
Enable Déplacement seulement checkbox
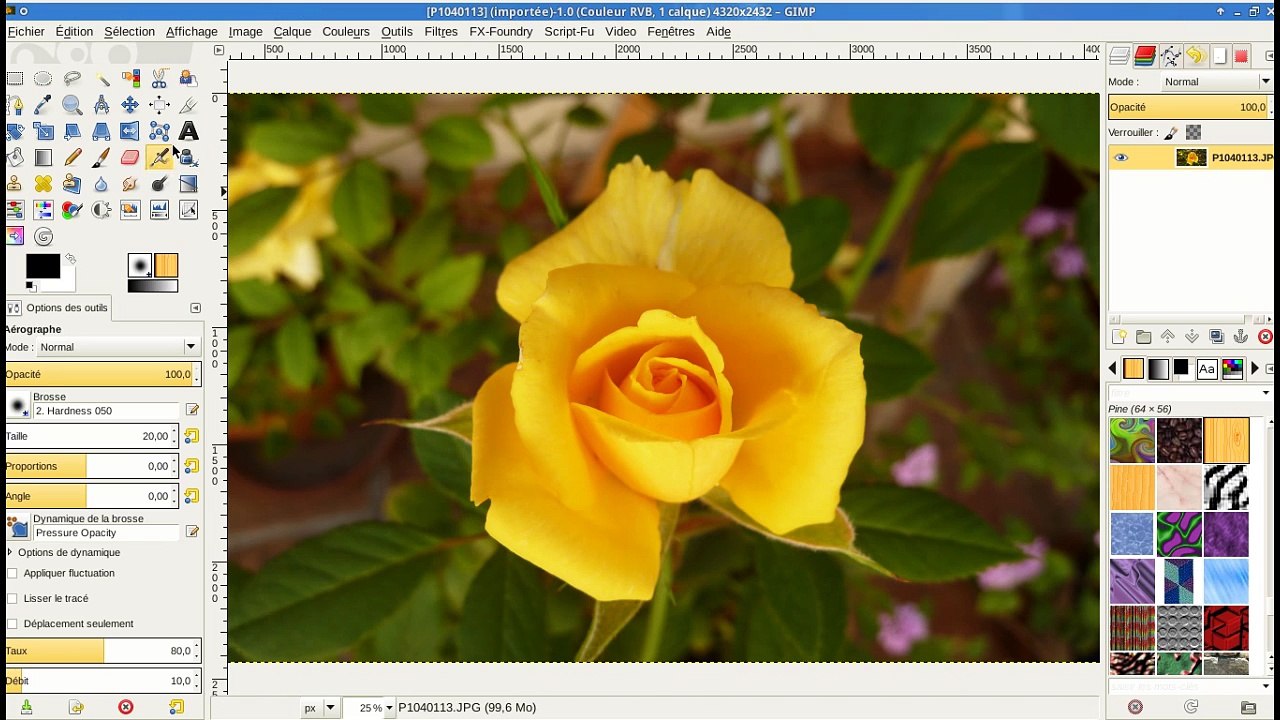12,623
